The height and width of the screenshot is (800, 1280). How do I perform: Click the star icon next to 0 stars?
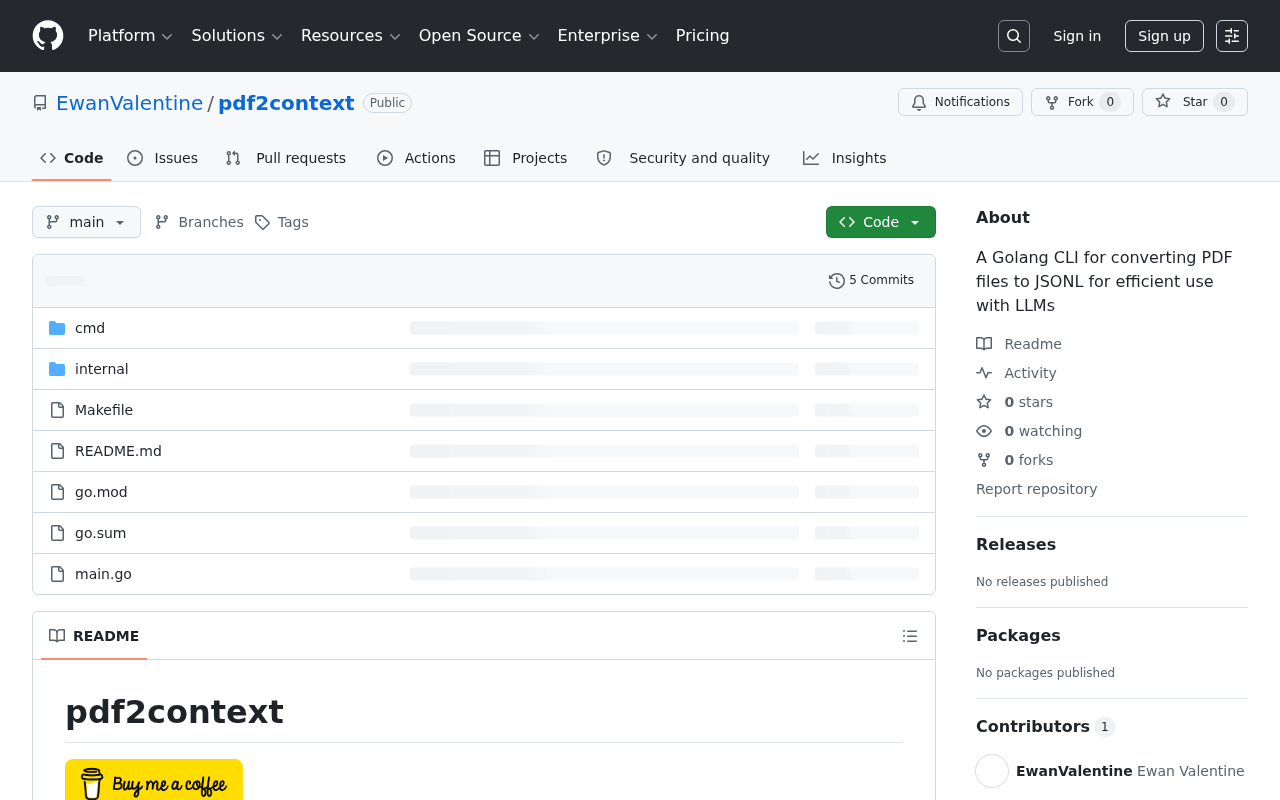pos(984,402)
